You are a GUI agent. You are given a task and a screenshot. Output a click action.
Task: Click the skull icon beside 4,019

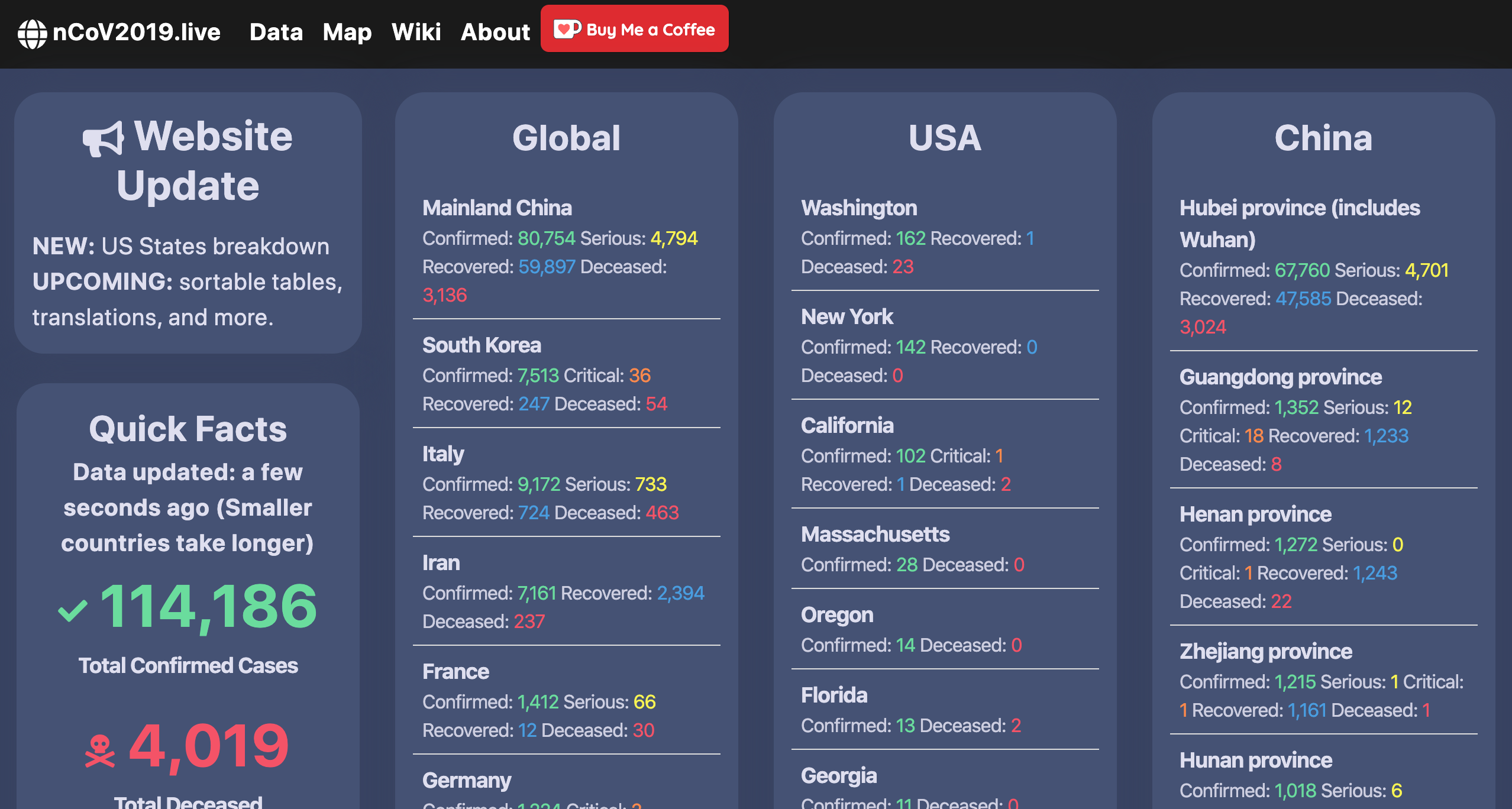click(x=99, y=751)
